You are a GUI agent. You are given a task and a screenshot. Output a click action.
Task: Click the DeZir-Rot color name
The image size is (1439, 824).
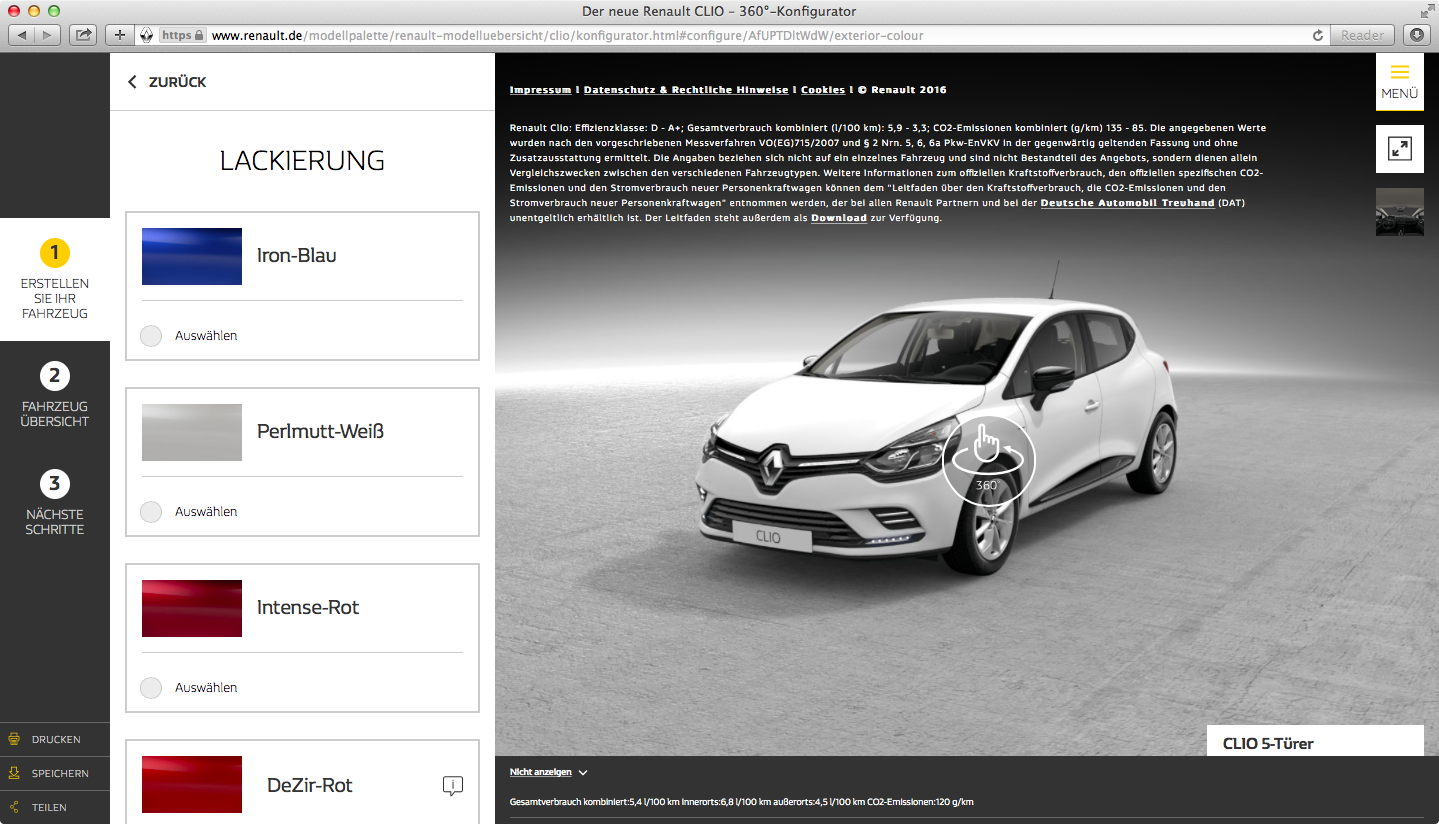310,785
